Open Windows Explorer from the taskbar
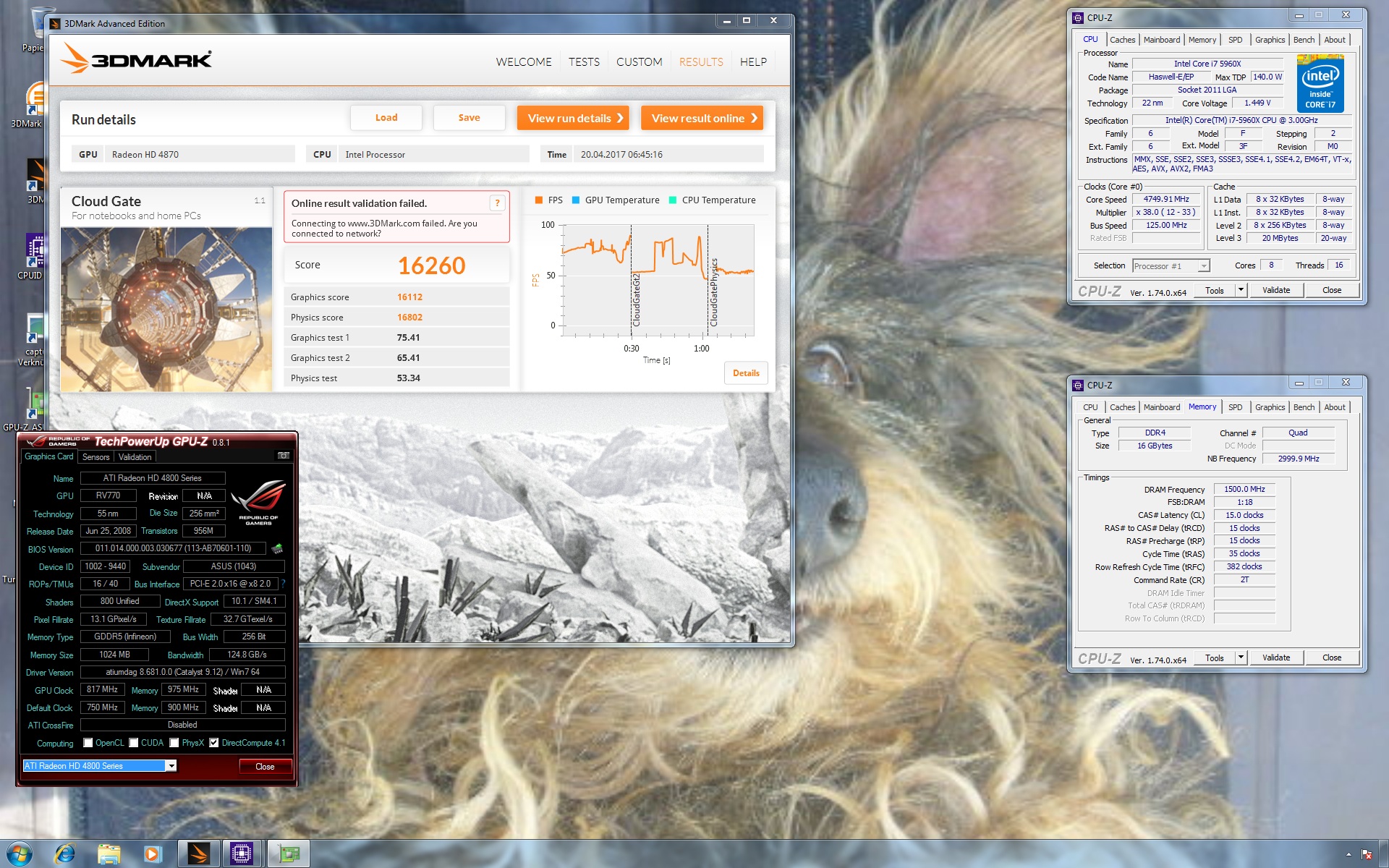Viewport: 1389px width, 868px height. [x=109, y=854]
